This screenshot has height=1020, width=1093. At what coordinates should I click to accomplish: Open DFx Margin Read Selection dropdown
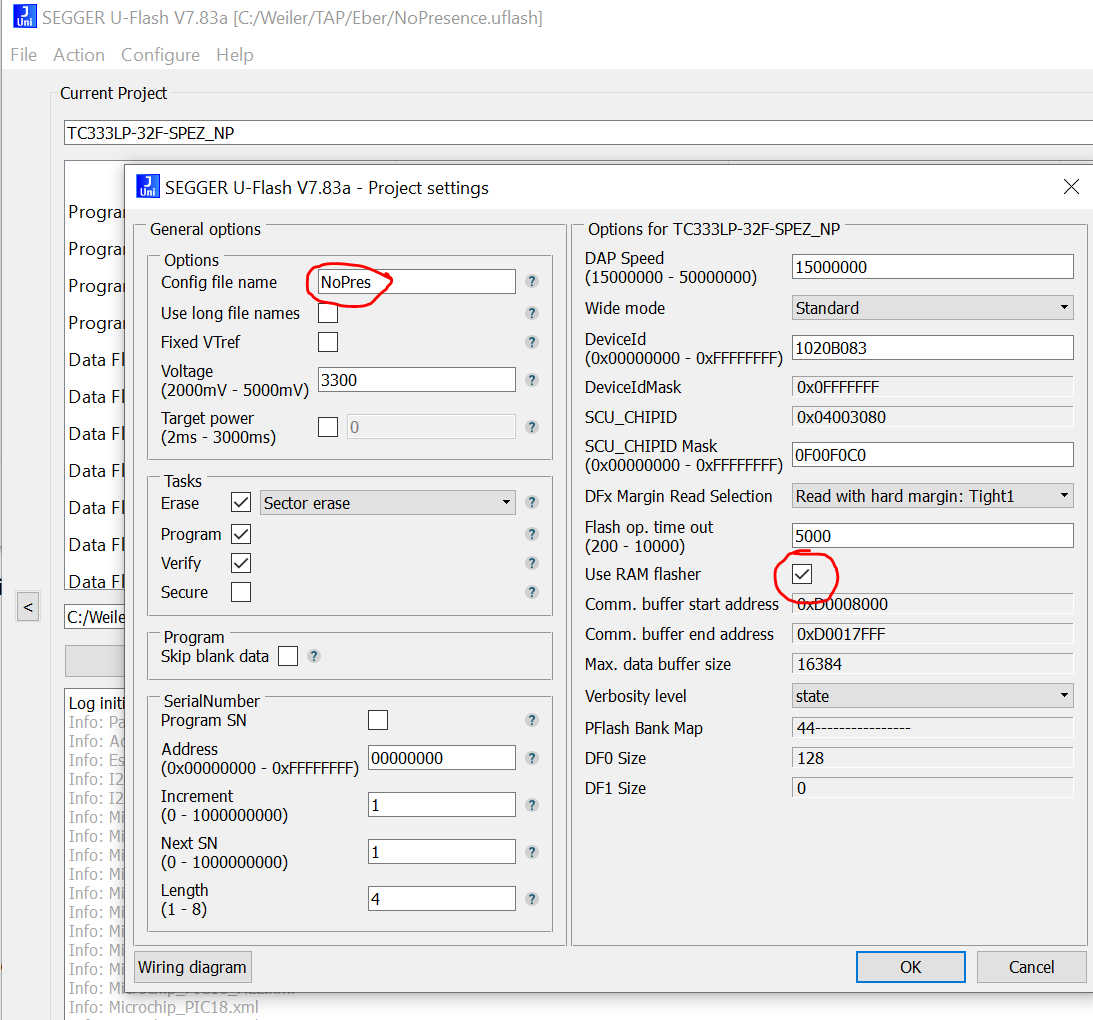[933, 496]
